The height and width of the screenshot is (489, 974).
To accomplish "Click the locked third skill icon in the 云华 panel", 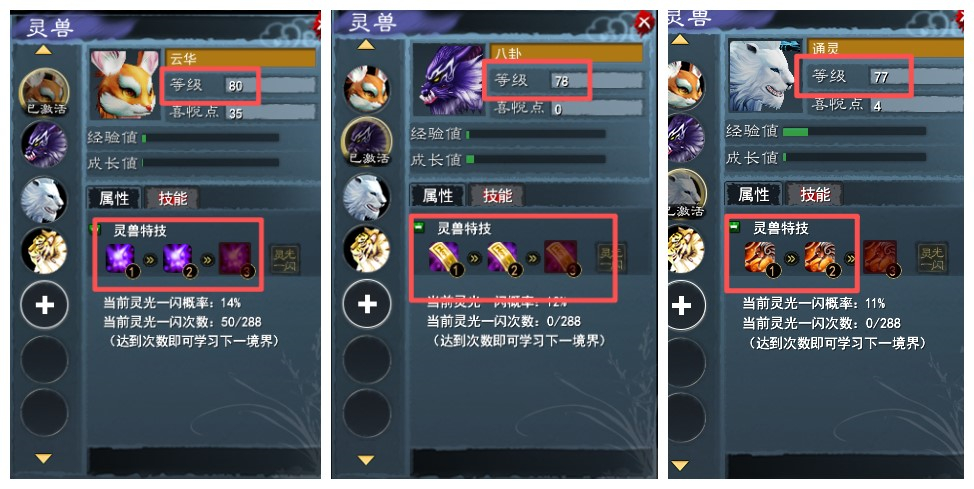I will [x=235, y=258].
